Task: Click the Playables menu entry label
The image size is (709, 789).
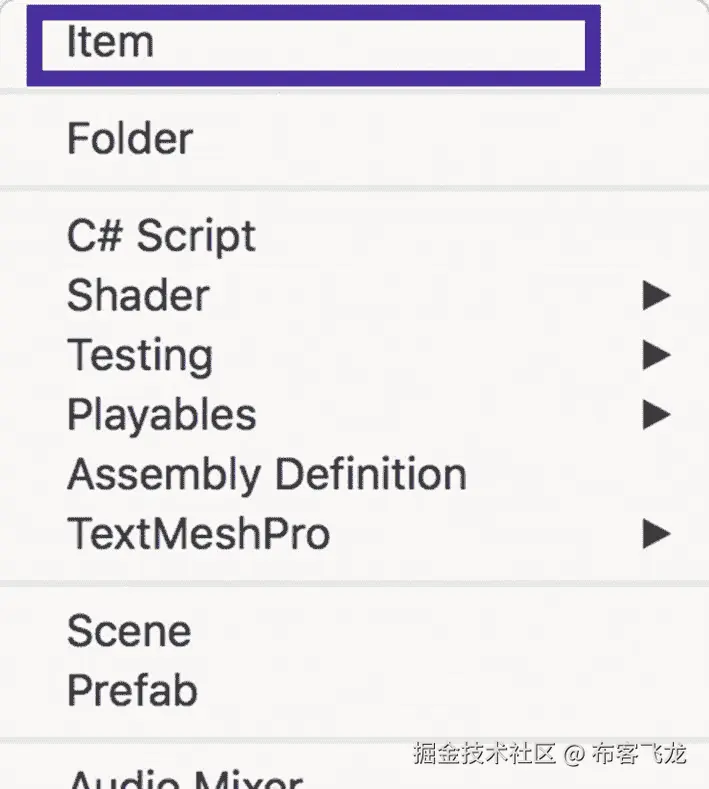Action: pos(162,414)
